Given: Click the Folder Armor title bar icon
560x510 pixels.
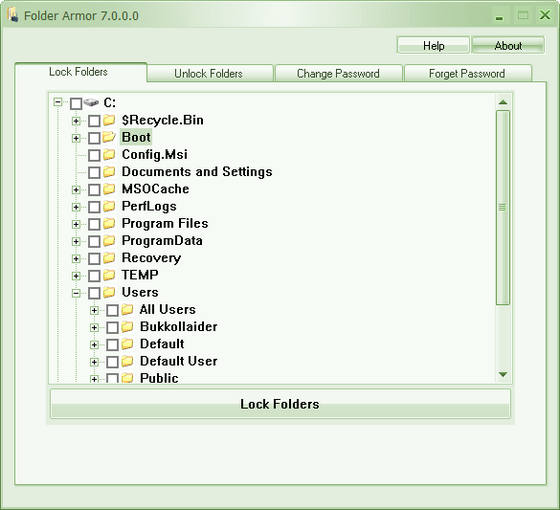Looking at the screenshot, I should coord(13,15).
